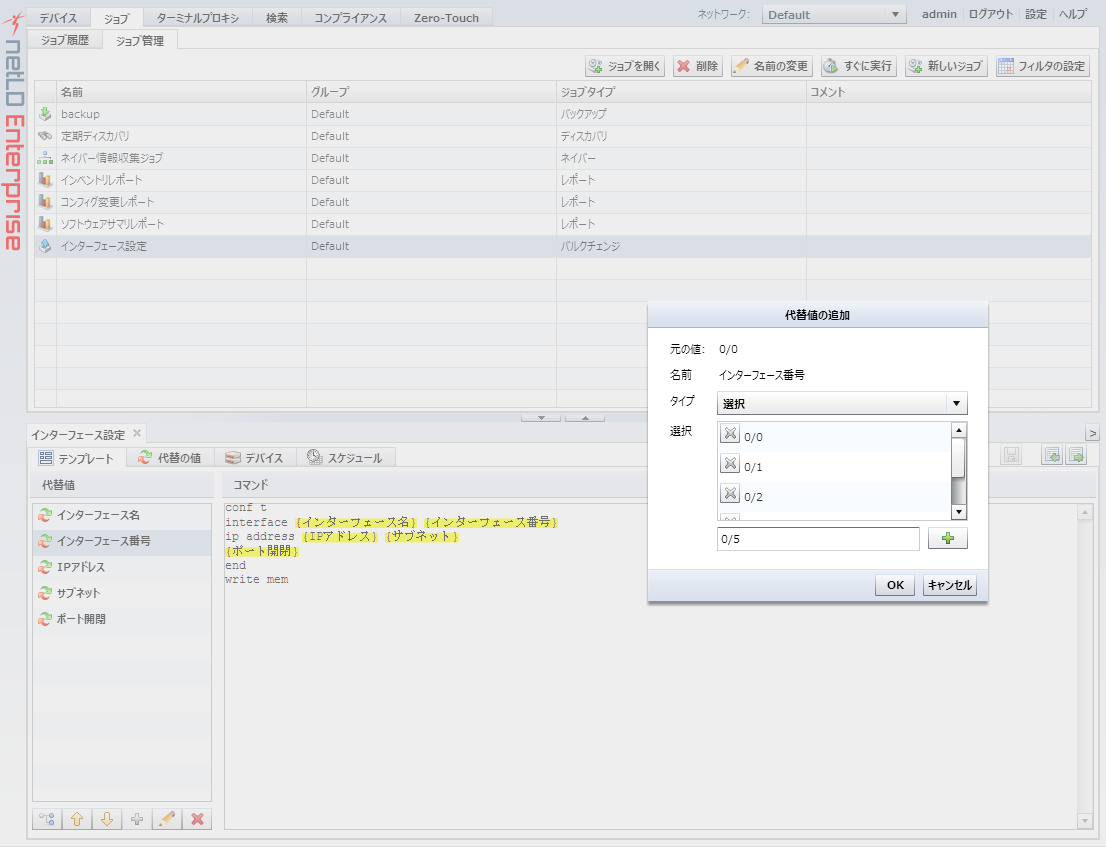Remove the 0/1 choice from selection list

[x=730, y=464]
